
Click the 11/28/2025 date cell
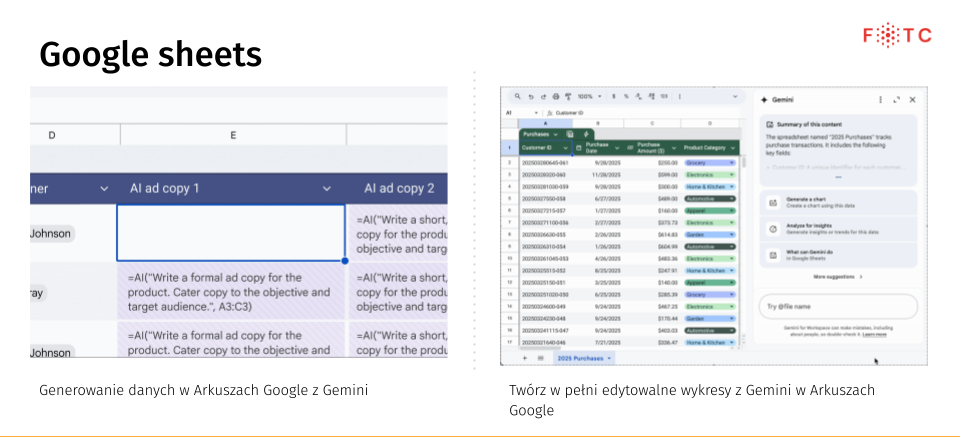pos(599,174)
